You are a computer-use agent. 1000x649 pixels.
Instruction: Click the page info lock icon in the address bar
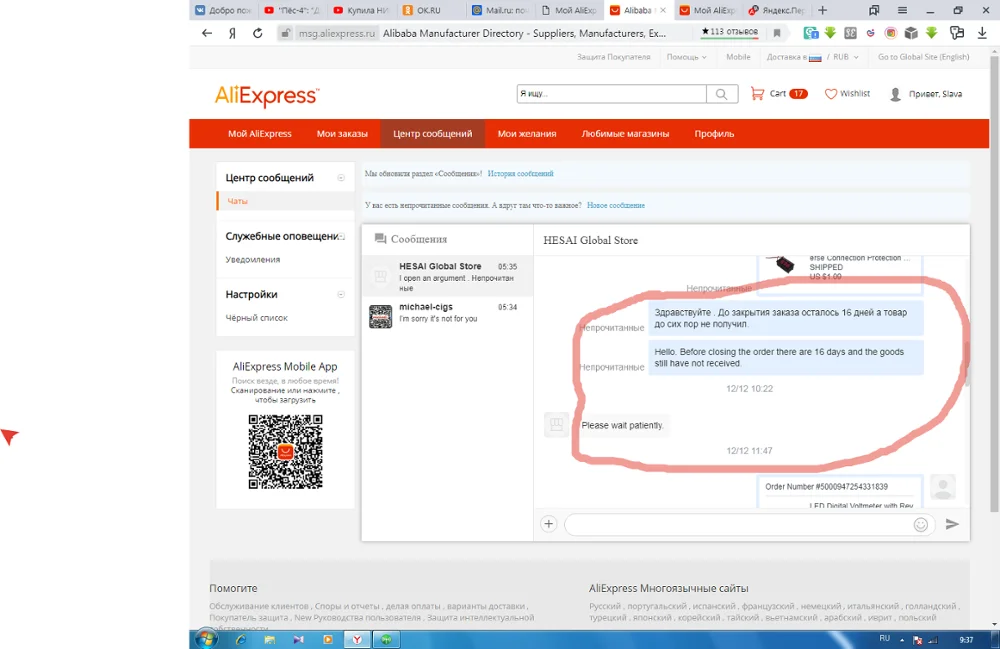[286, 33]
